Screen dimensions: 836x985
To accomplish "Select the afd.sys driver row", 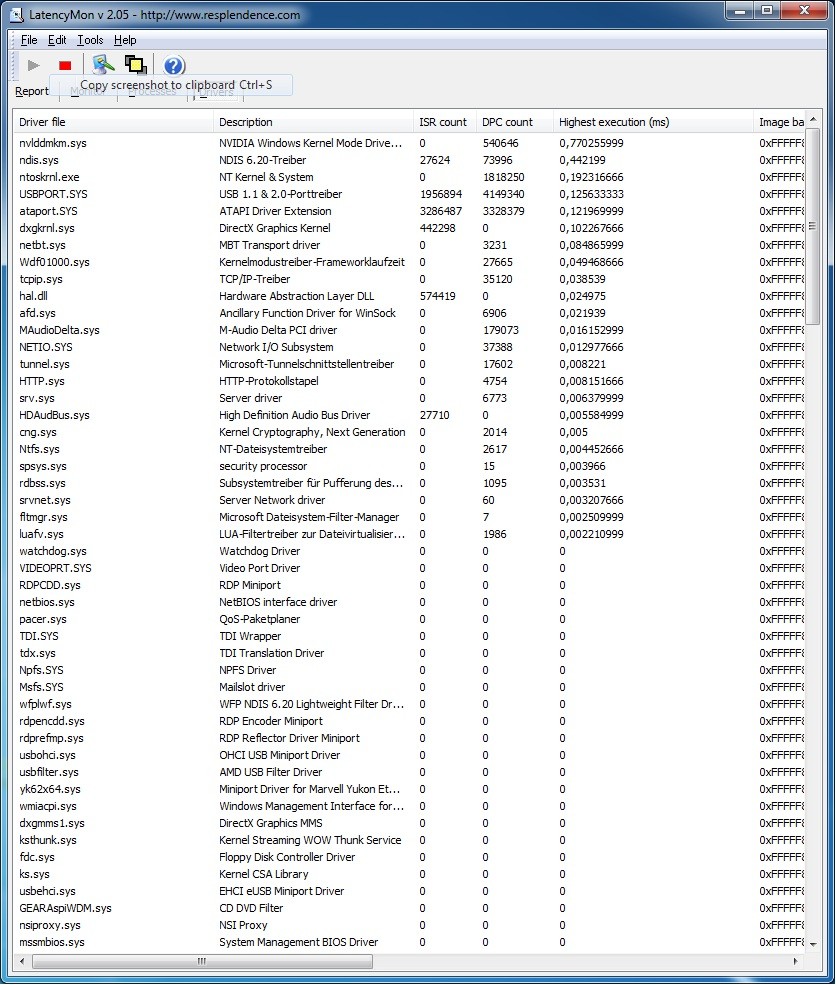I will pyautogui.click(x=409, y=313).
